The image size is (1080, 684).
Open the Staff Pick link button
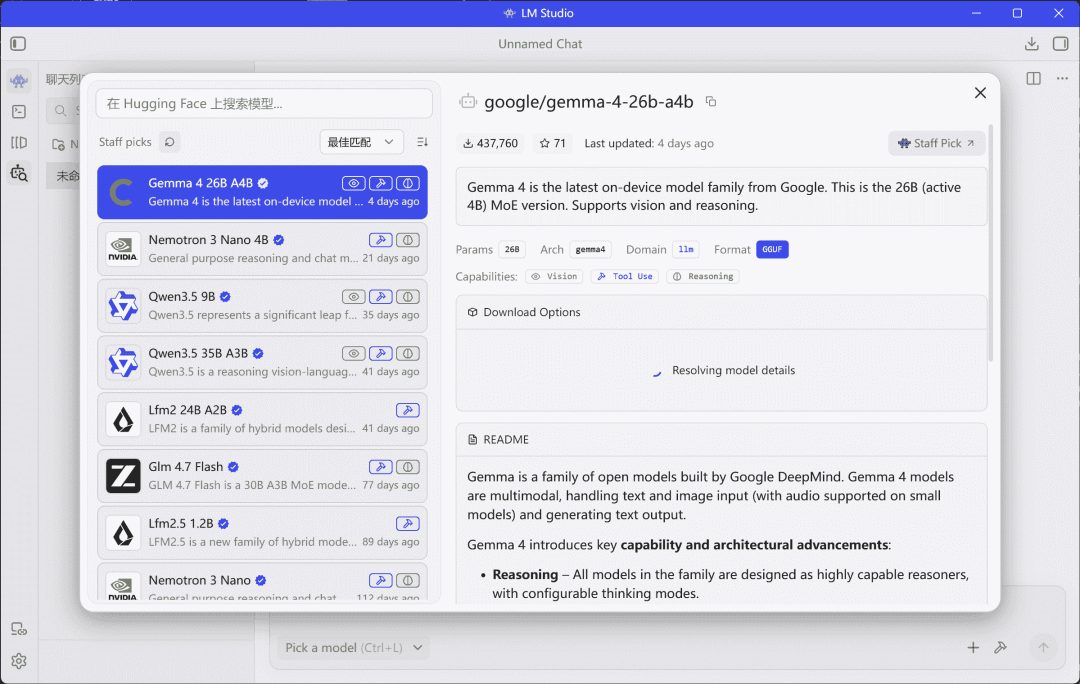pos(936,143)
